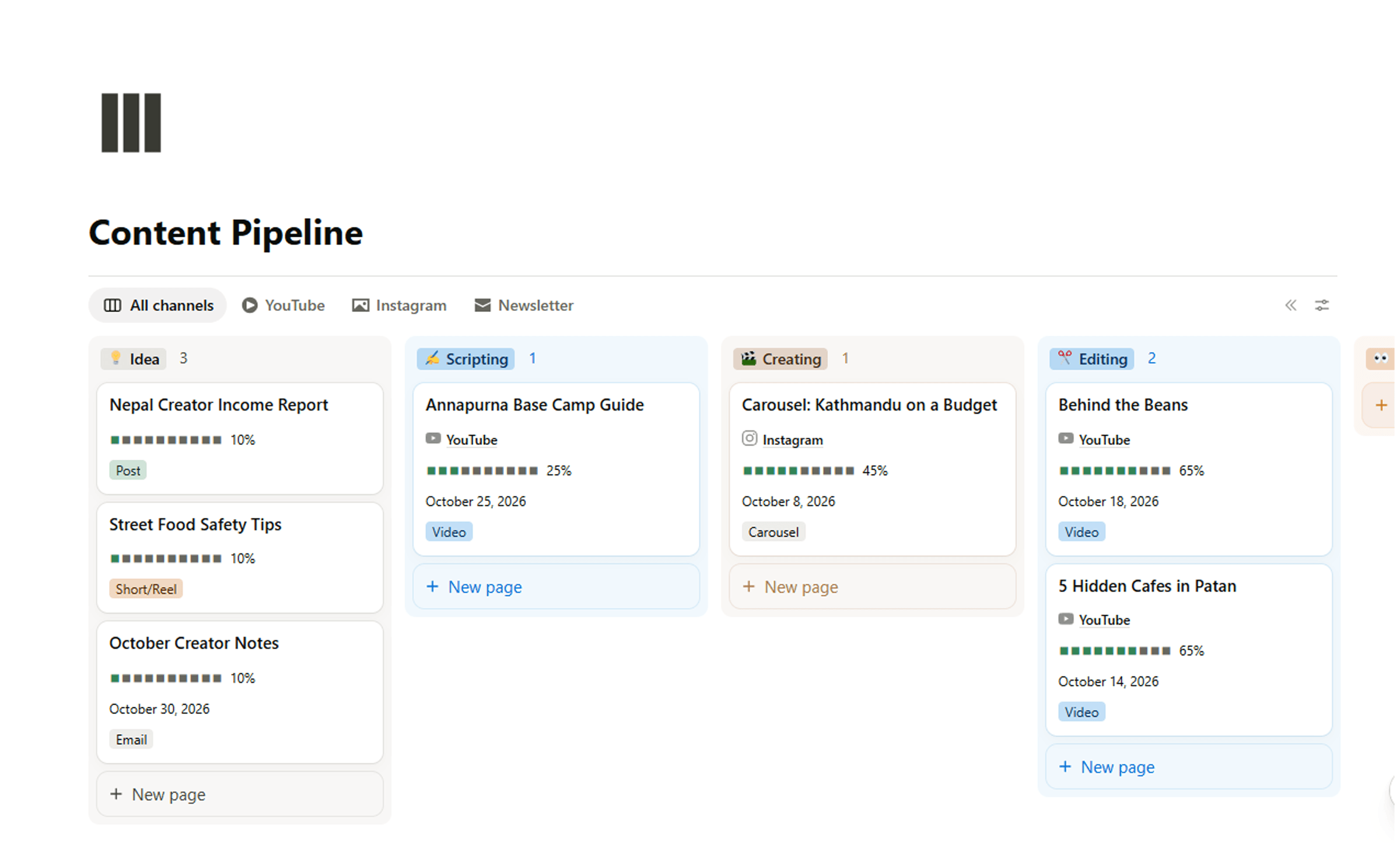Click the scissors icon in the Editing header
This screenshot has height=866, width=1400.
(1065, 358)
